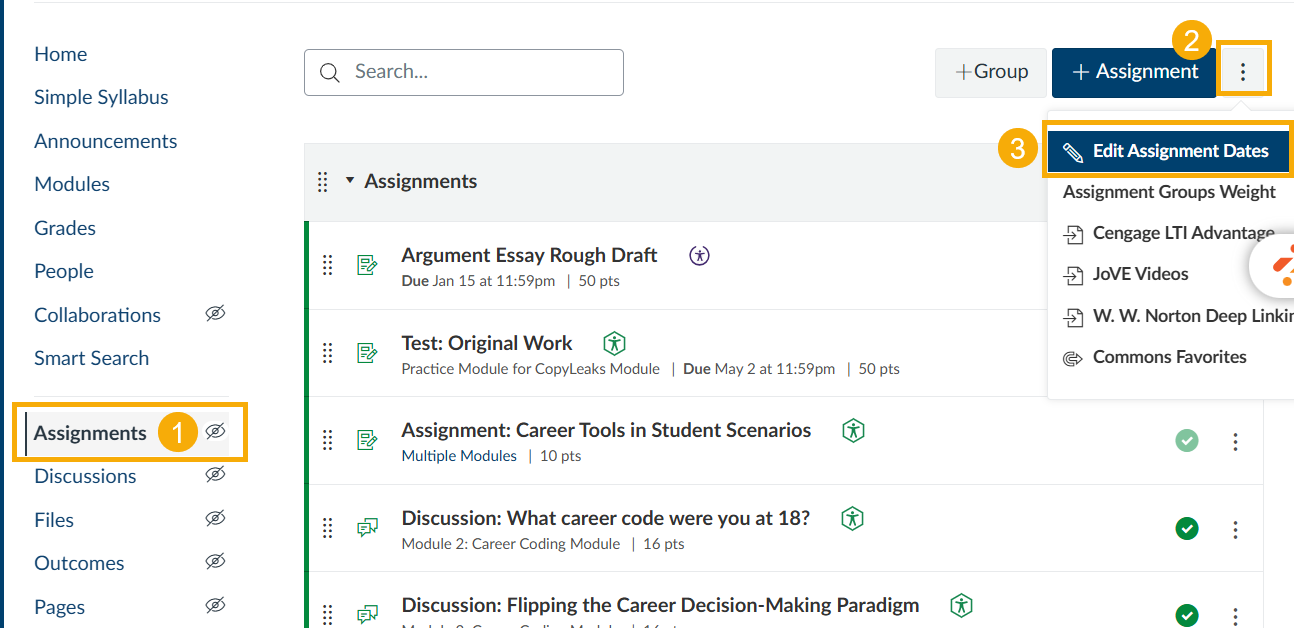Choose Edit Assignment Dates
Viewport: 1294px width, 628px height.
pos(1169,151)
